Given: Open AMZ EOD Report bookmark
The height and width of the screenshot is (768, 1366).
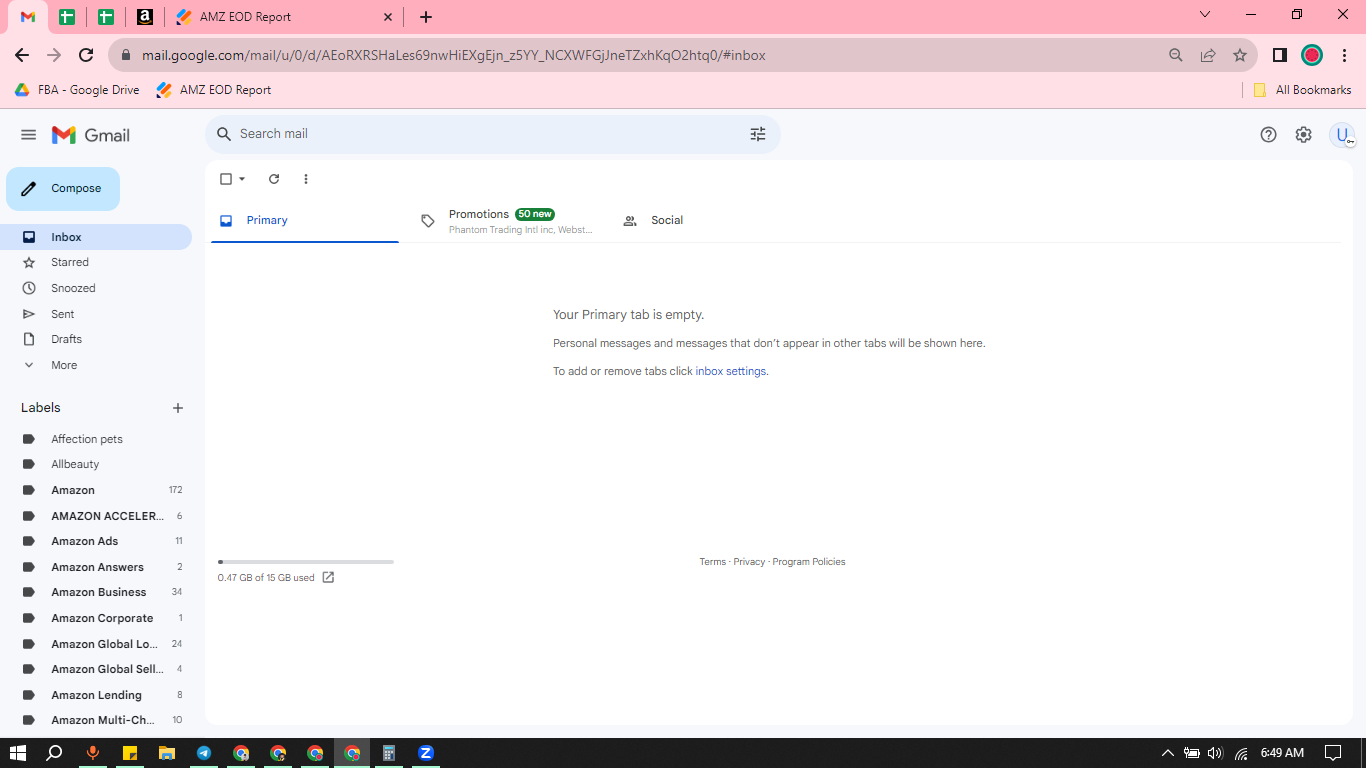Looking at the screenshot, I should [214, 90].
